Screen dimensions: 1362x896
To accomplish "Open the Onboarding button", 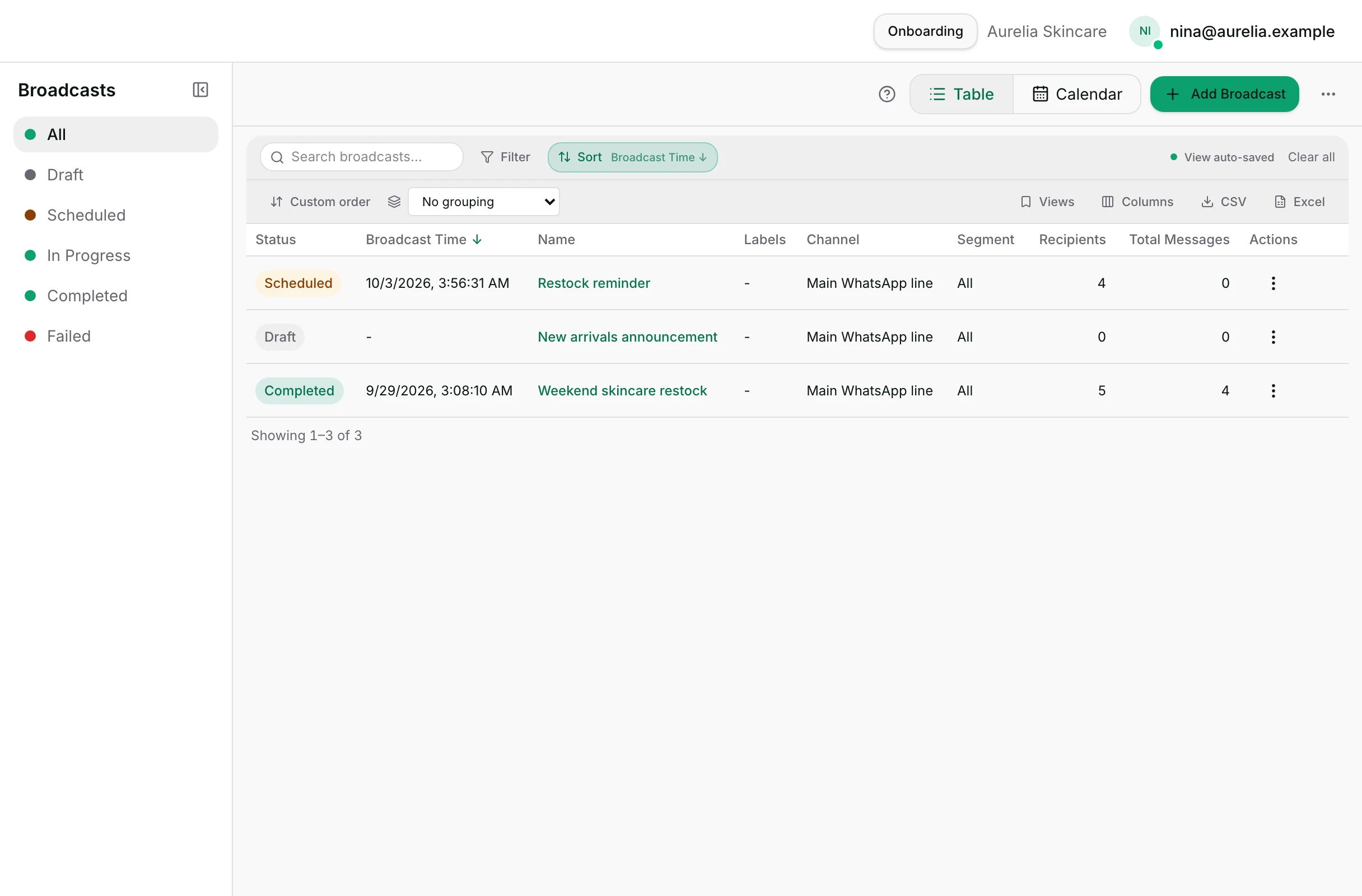I will pyautogui.click(x=925, y=31).
